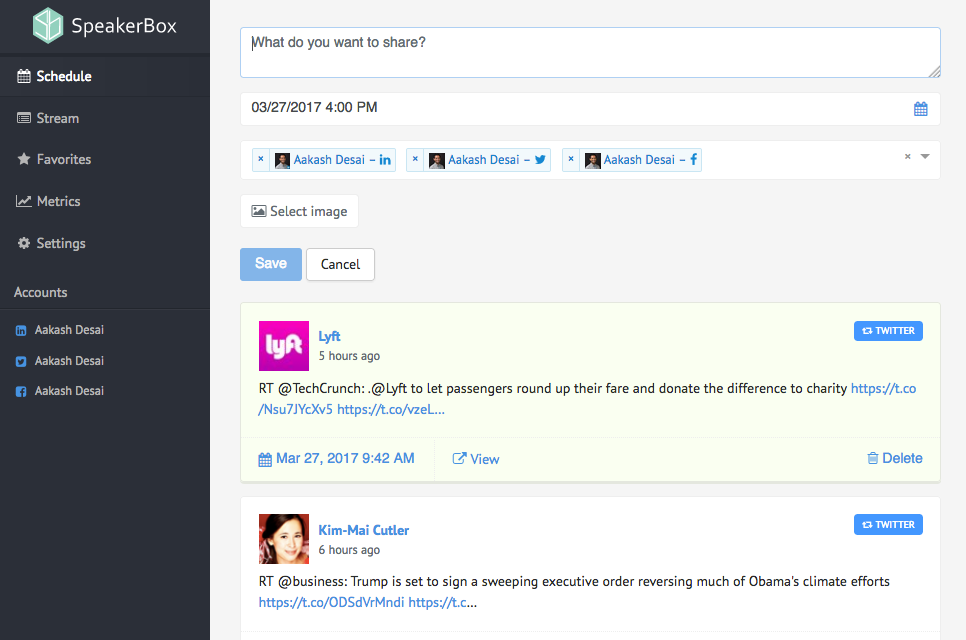Remove the Aakash Desai Facebook tag
966x640 pixels.
point(571,159)
